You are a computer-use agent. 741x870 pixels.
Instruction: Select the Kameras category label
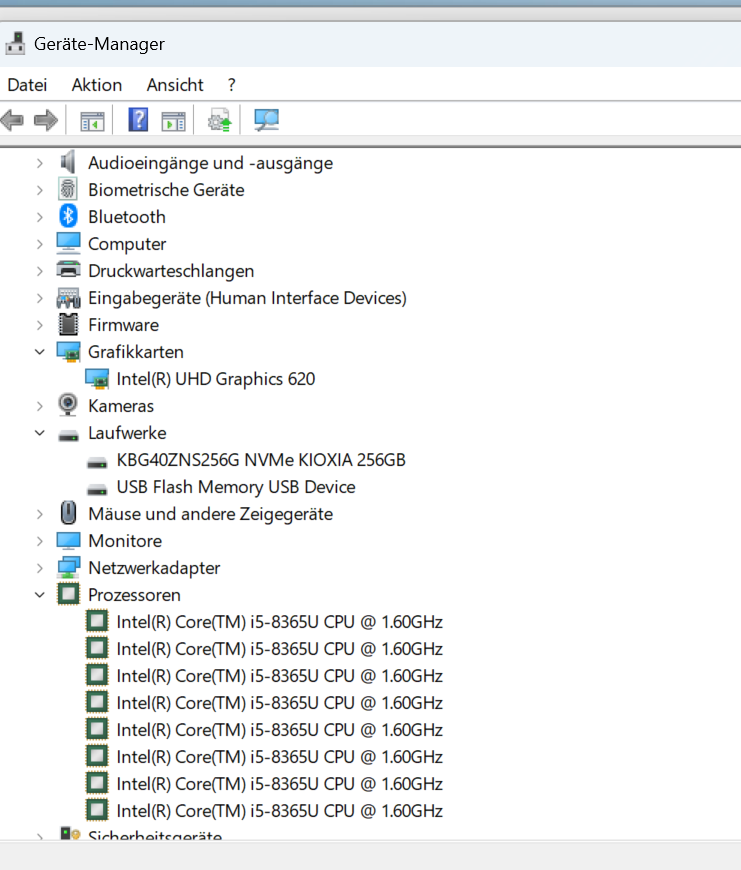coord(121,406)
